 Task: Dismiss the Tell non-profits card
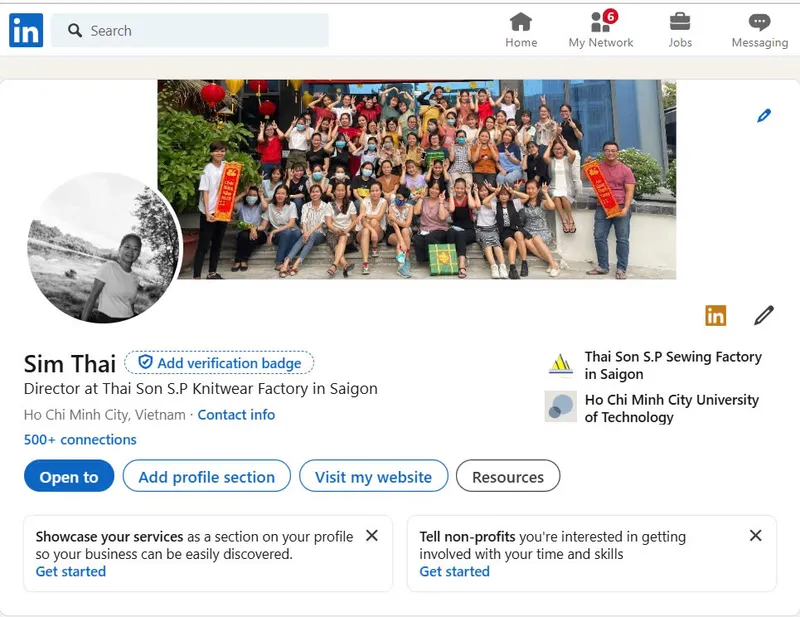coord(756,535)
